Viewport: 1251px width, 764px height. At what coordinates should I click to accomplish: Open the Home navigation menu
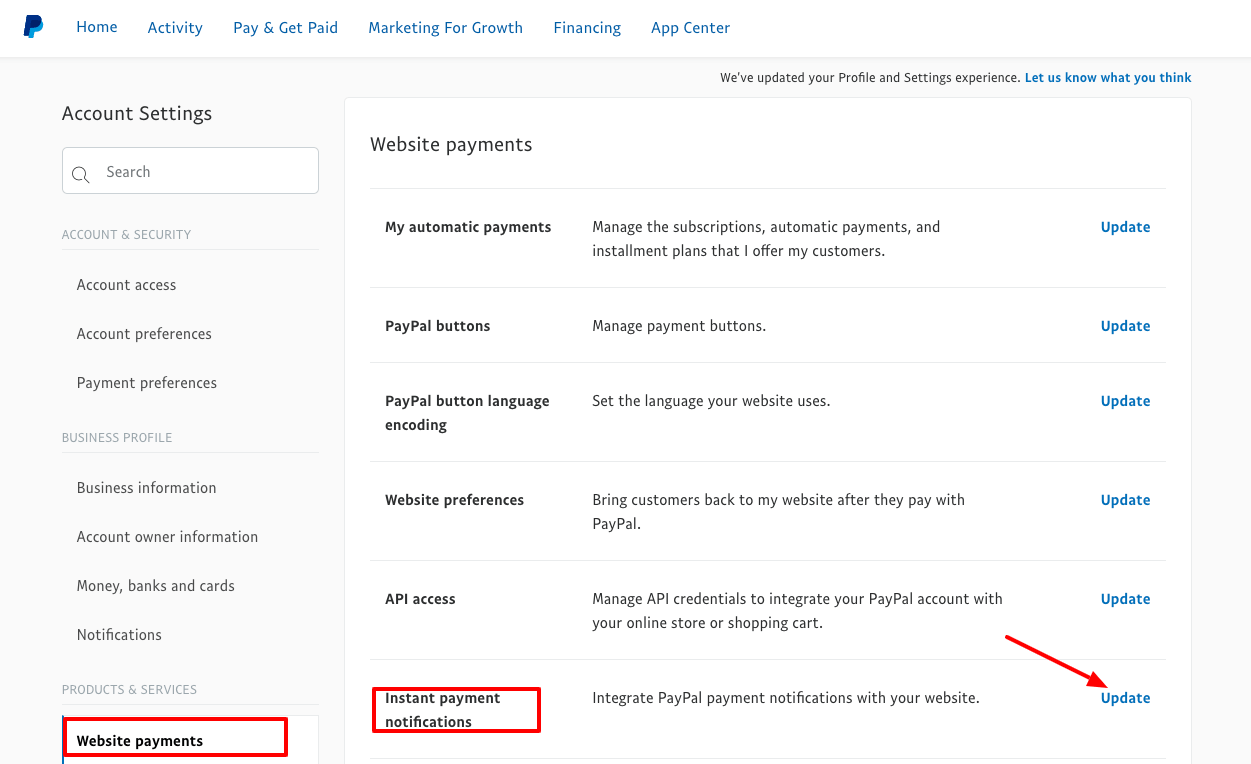(x=96, y=27)
